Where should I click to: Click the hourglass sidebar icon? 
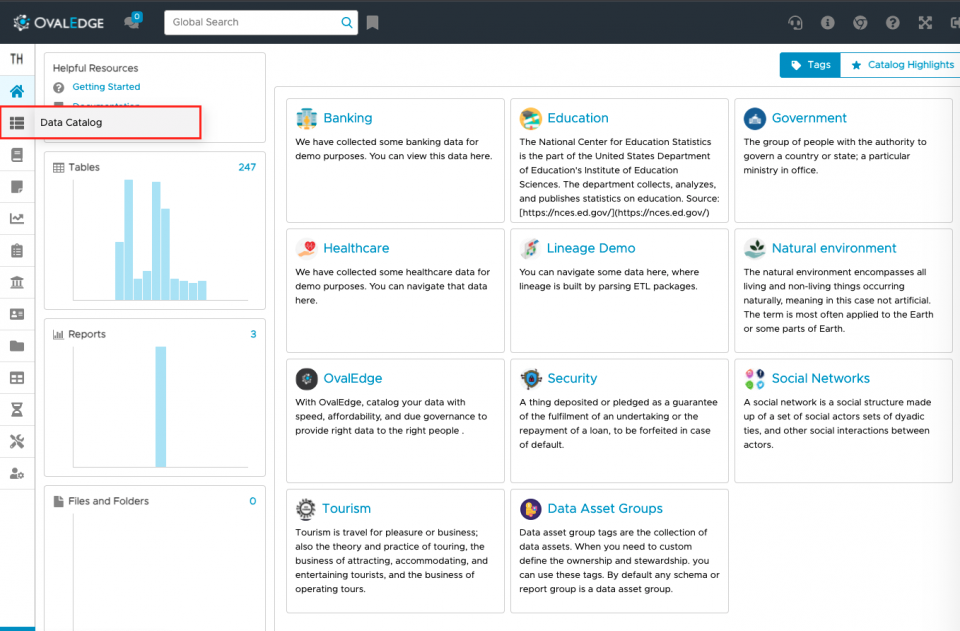(x=17, y=409)
